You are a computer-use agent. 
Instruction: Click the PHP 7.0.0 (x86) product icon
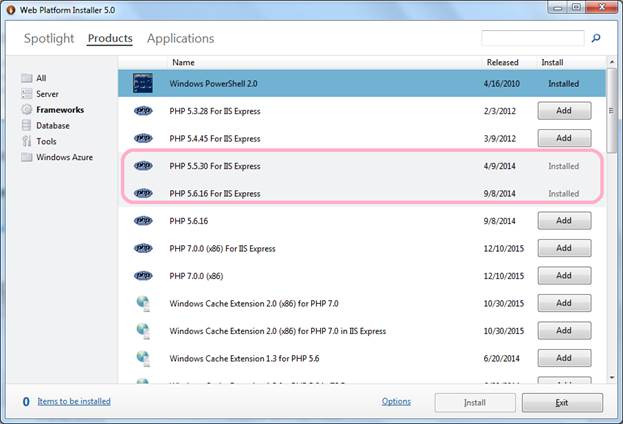pos(143,276)
